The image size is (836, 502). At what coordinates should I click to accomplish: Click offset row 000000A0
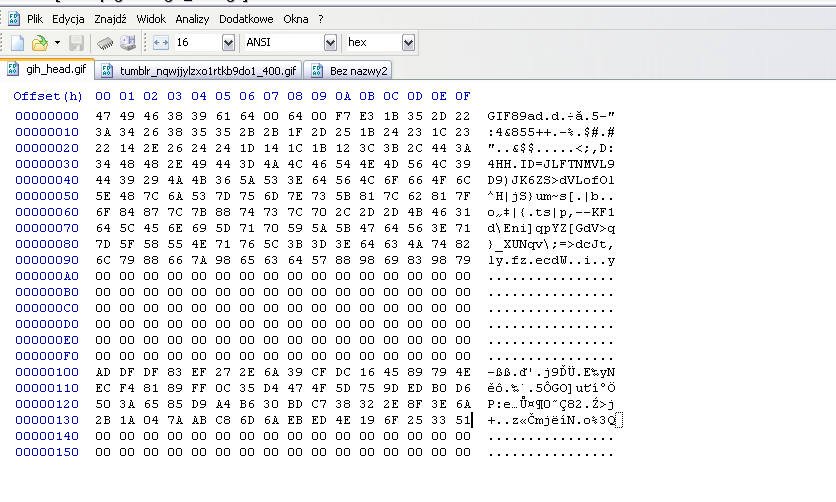[47, 276]
